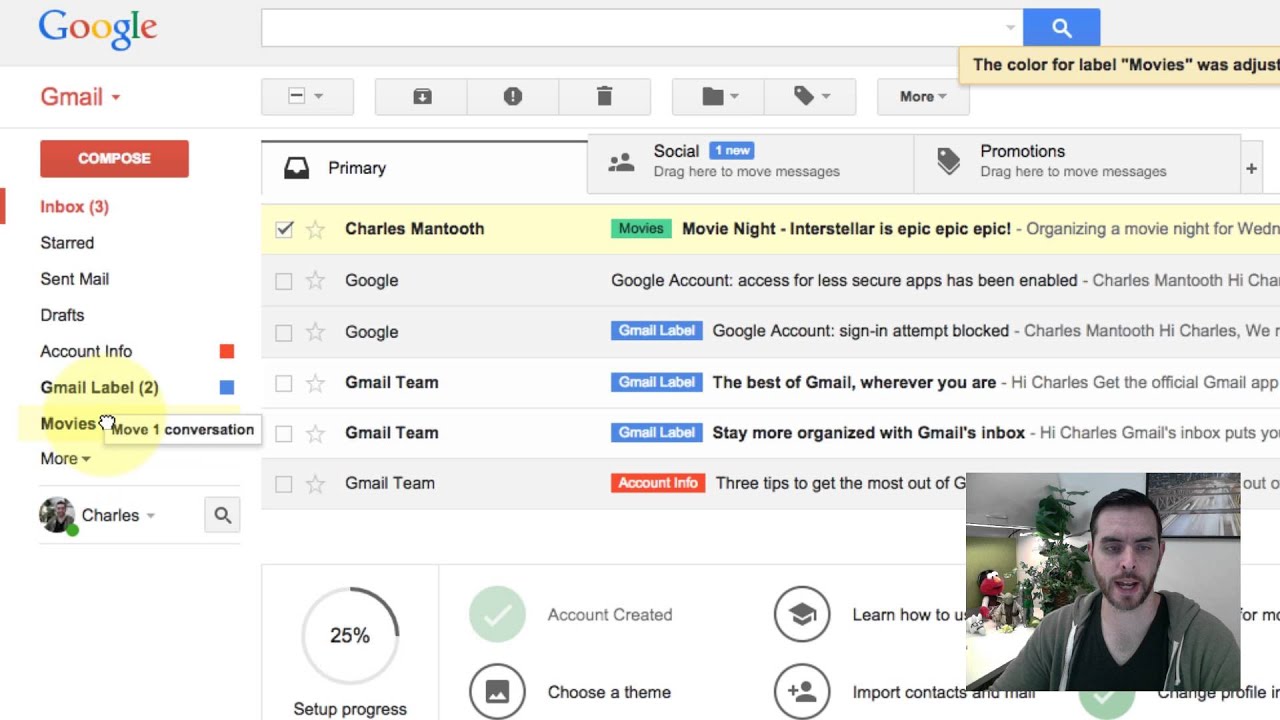Open the Gmail product dropdown
Screen dimensions: 1280x720
[x=80, y=97]
